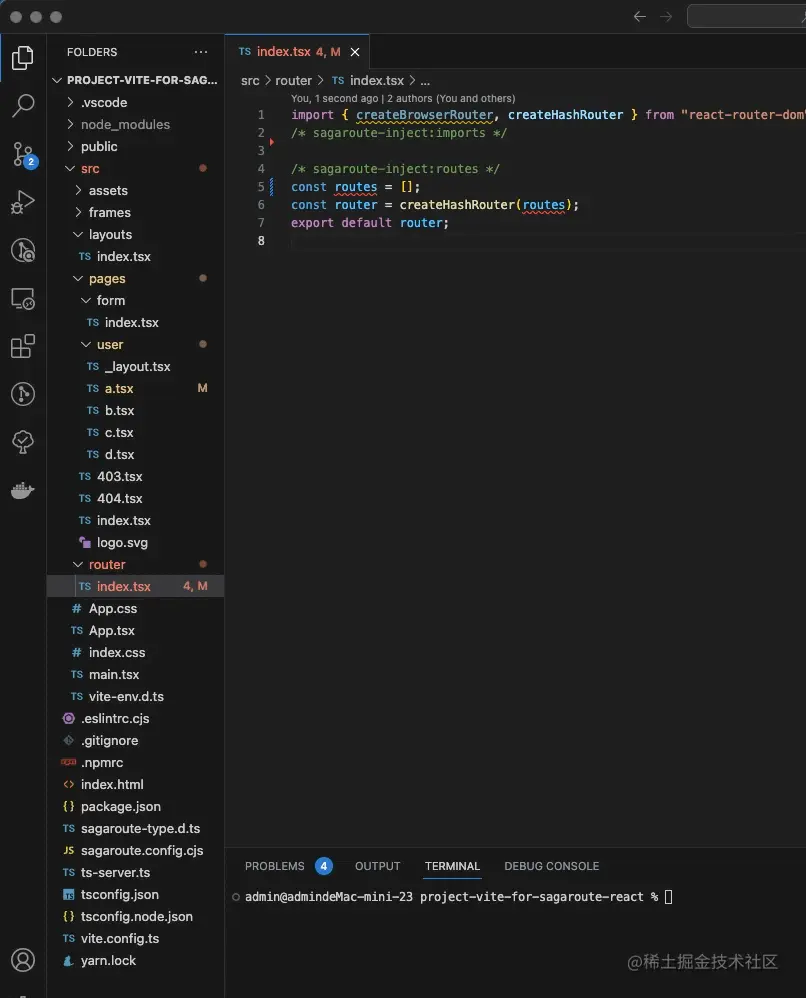Open Source Control with badge 2

point(24,155)
